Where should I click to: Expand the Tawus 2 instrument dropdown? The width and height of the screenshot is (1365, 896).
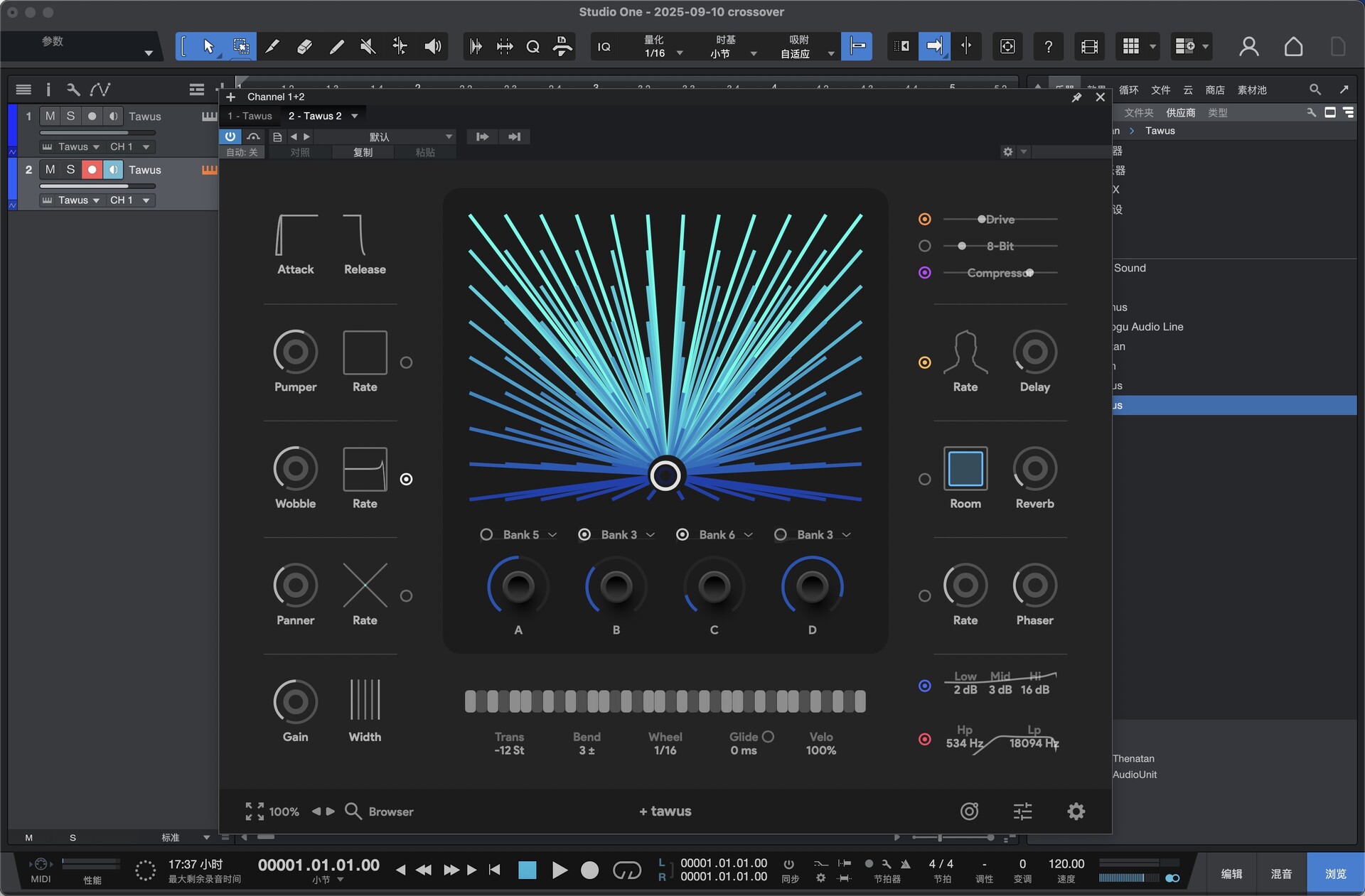point(355,116)
